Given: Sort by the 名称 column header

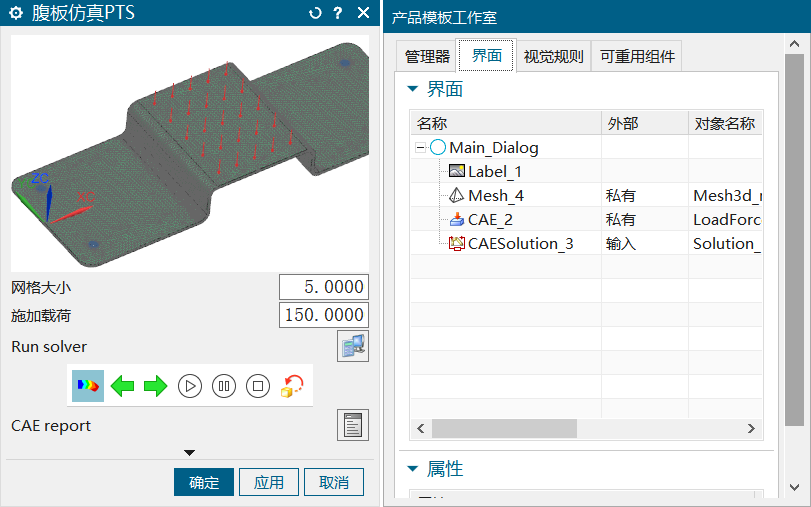Looking at the screenshot, I should (506, 123).
